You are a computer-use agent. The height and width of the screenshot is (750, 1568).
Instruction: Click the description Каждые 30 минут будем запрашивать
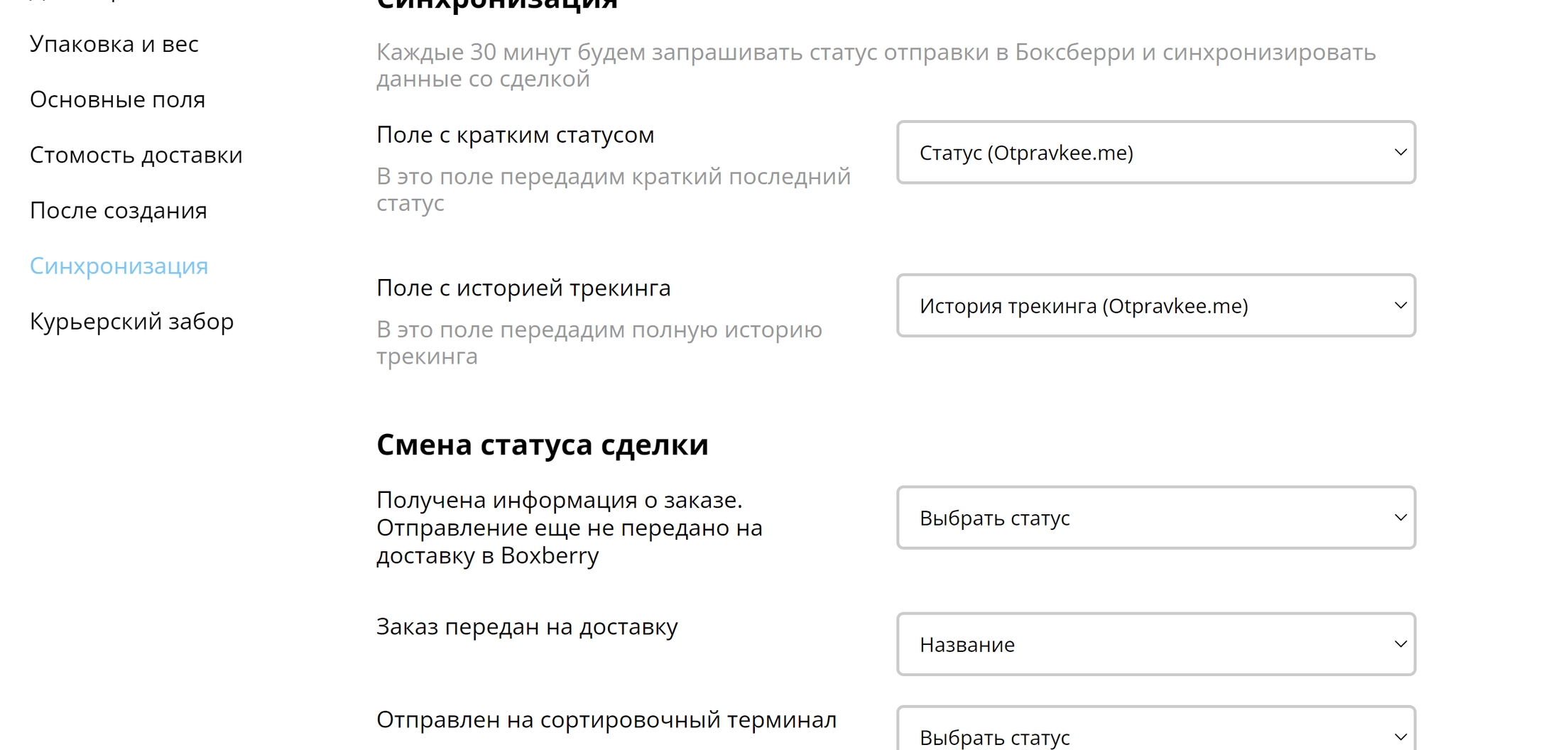tap(876, 65)
